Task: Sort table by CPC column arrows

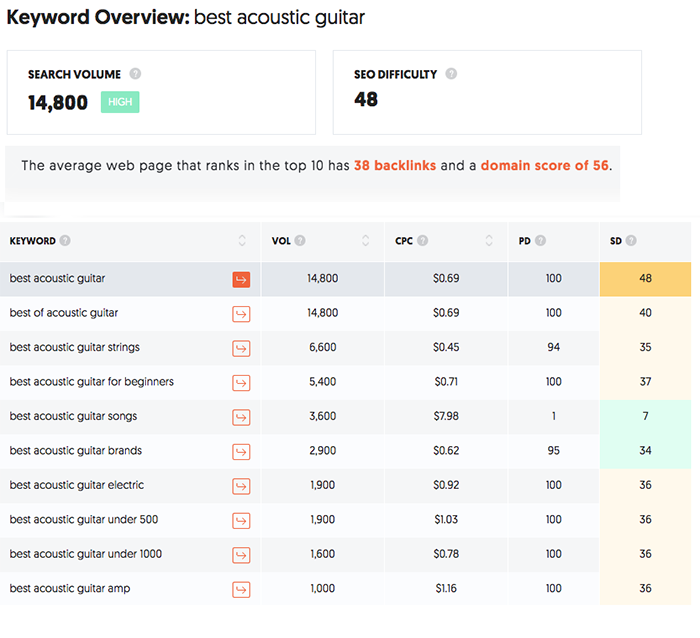Action: [x=489, y=241]
